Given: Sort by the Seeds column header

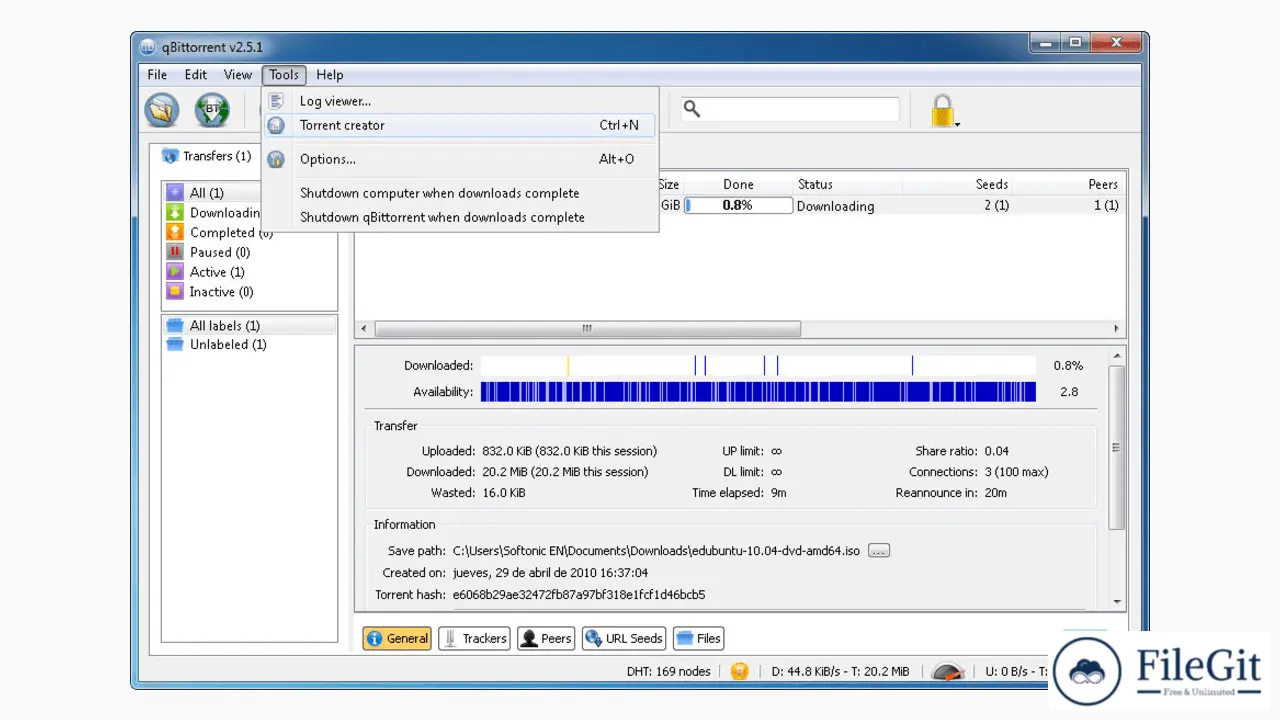Looking at the screenshot, I should (957, 185).
